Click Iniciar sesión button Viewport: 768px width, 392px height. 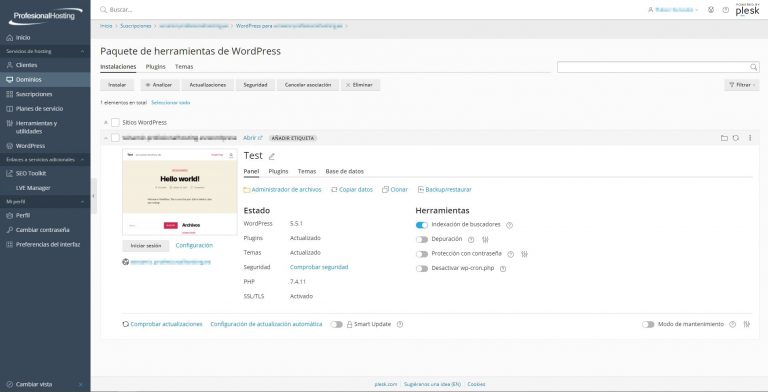146,246
